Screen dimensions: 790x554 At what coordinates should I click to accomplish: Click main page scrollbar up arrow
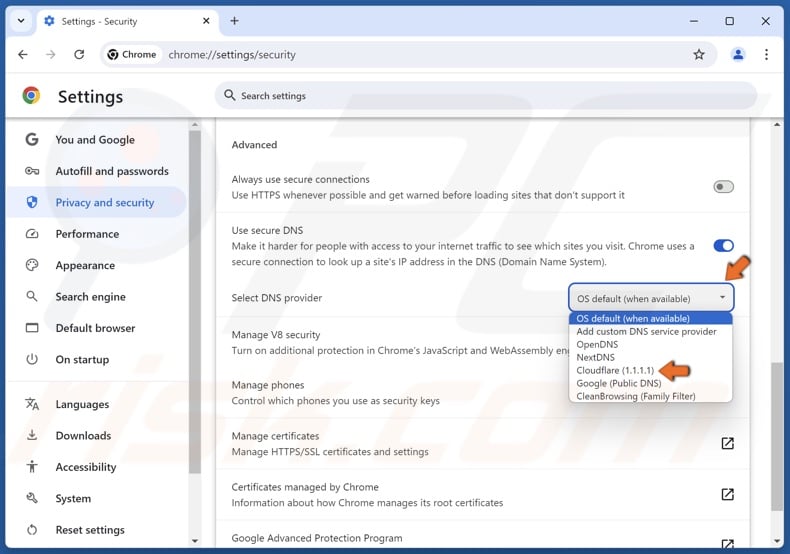pos(777,124)
